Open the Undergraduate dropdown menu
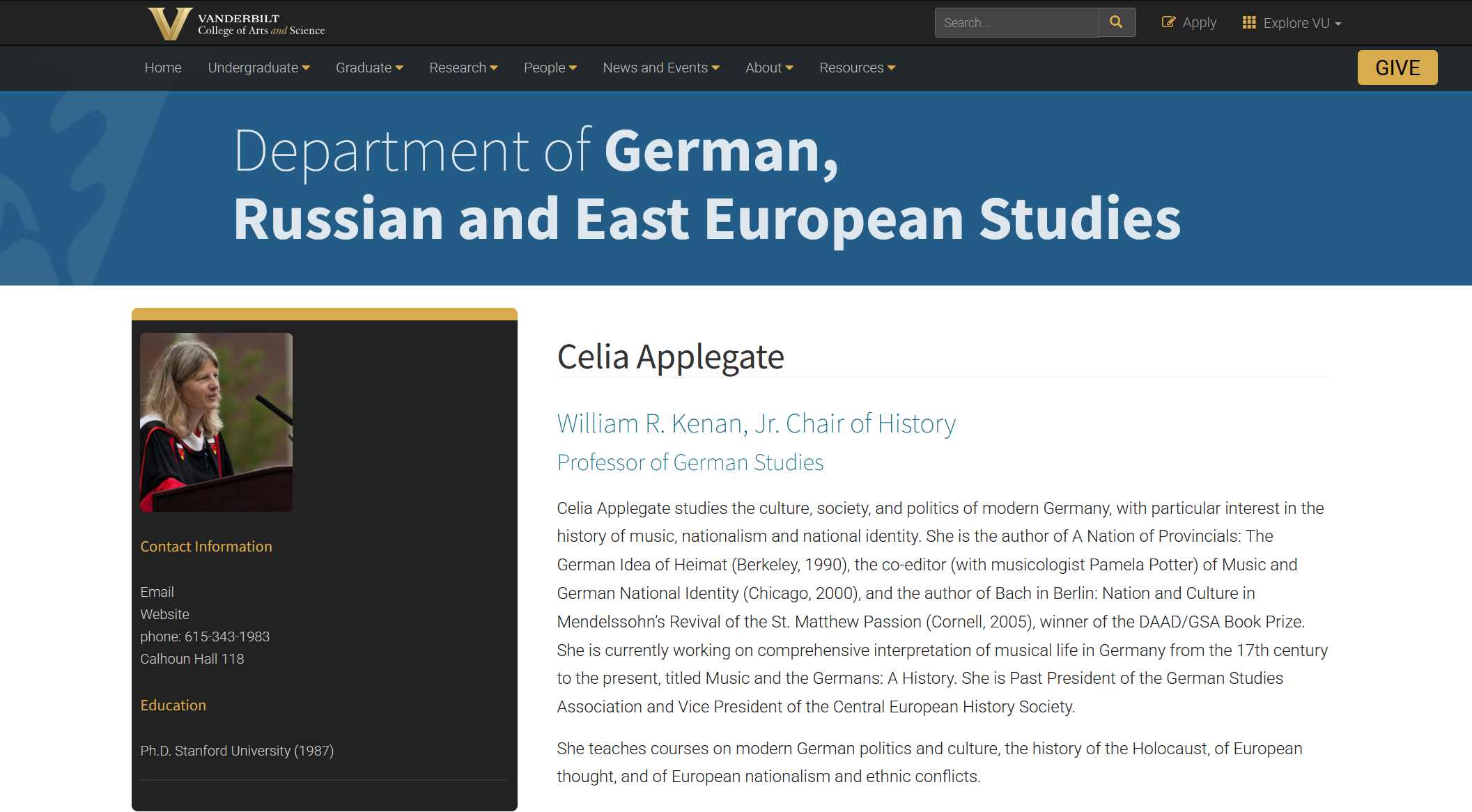The height and width of the screenshot is (812, 1472). [x=258, y=68]
